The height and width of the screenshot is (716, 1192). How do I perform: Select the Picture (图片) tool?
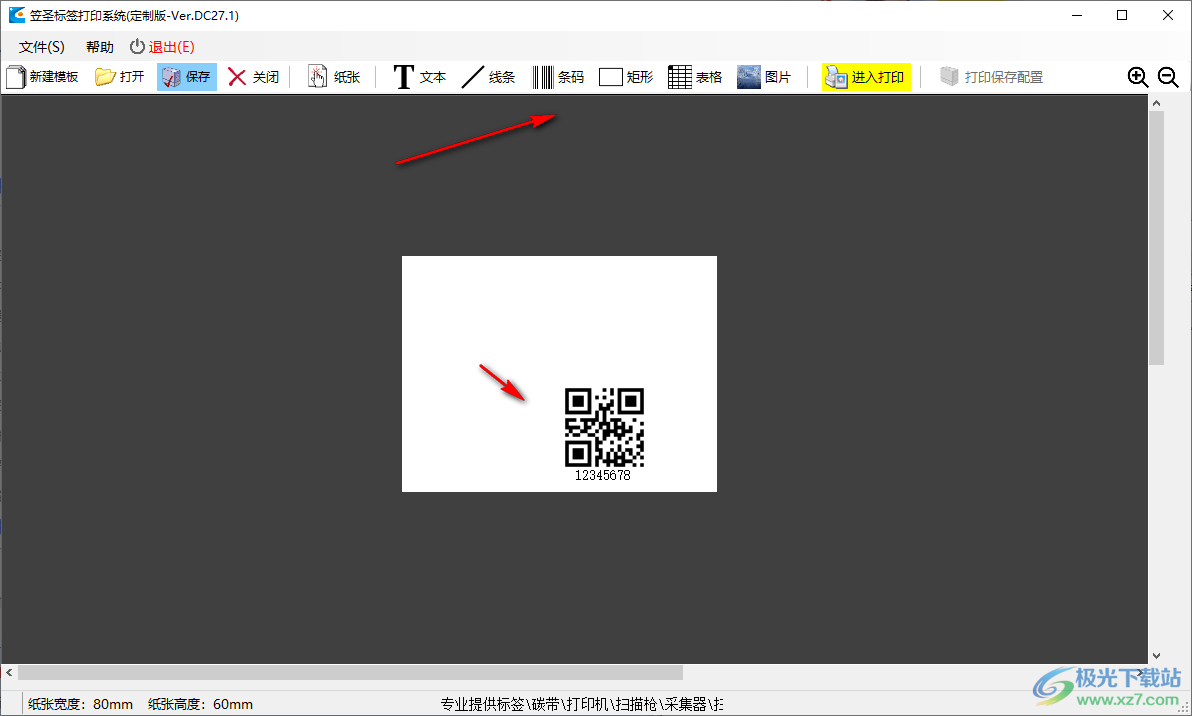point(764,77)
